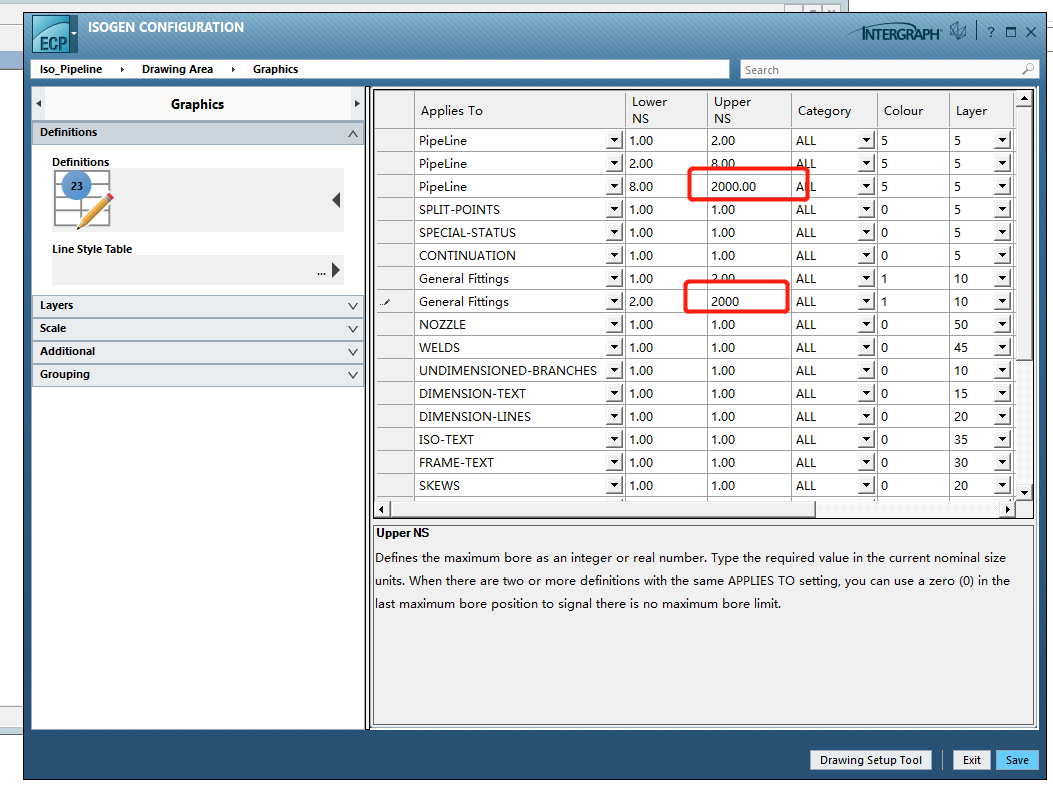Click the arrow after Drawing Area breadcrumb
The image size is (1053, 790).
[x=233, y=69]
